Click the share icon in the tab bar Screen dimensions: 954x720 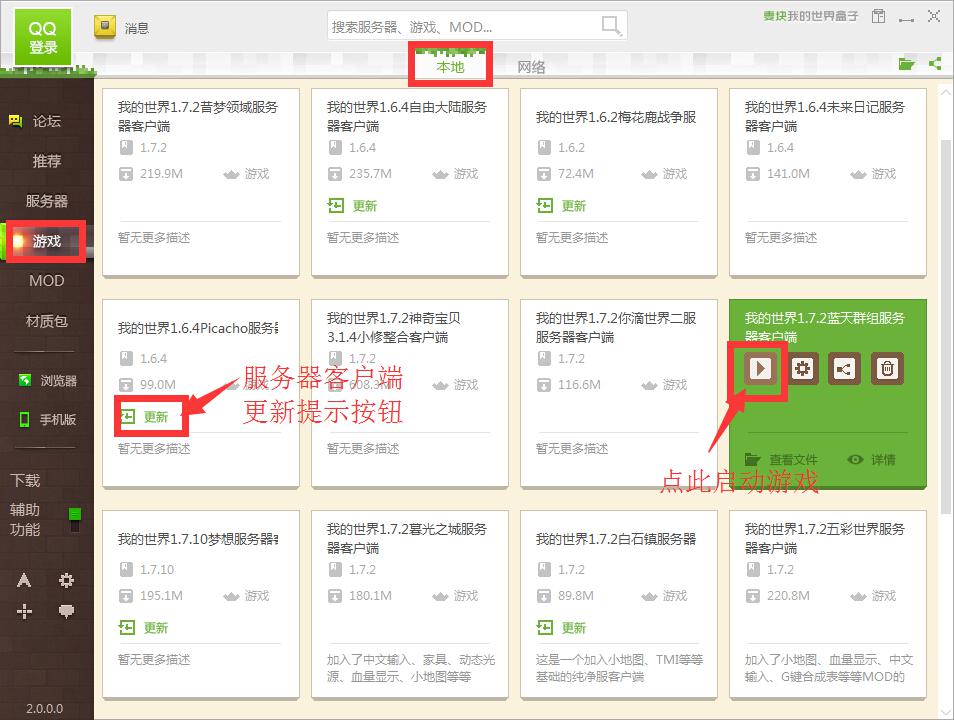tap(935, 63)
